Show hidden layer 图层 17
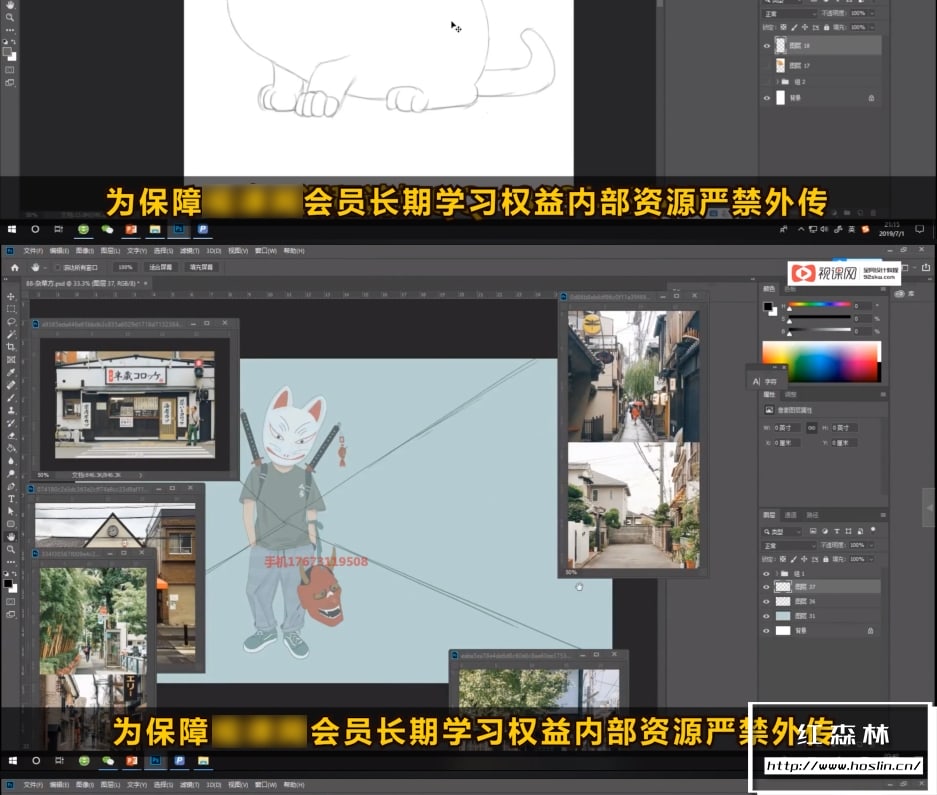This screenshot has height=795, width=937. [x=767, y=65]
